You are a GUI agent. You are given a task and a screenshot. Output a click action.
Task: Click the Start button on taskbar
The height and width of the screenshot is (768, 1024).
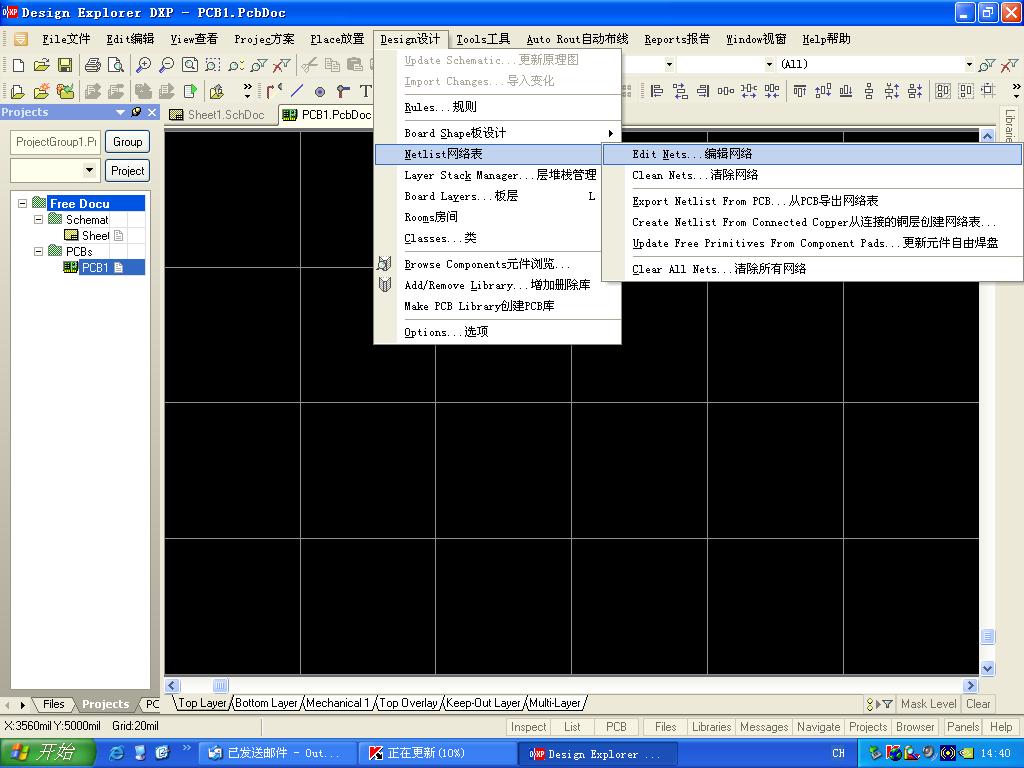(48, 753)
